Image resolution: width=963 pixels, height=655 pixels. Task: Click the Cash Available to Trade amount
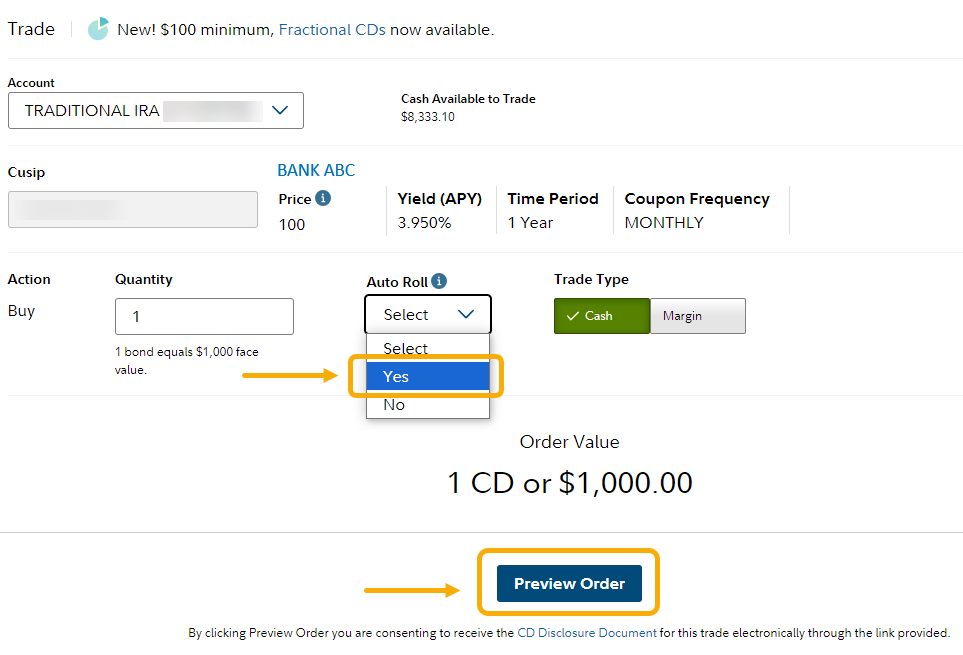coord(428,117)
